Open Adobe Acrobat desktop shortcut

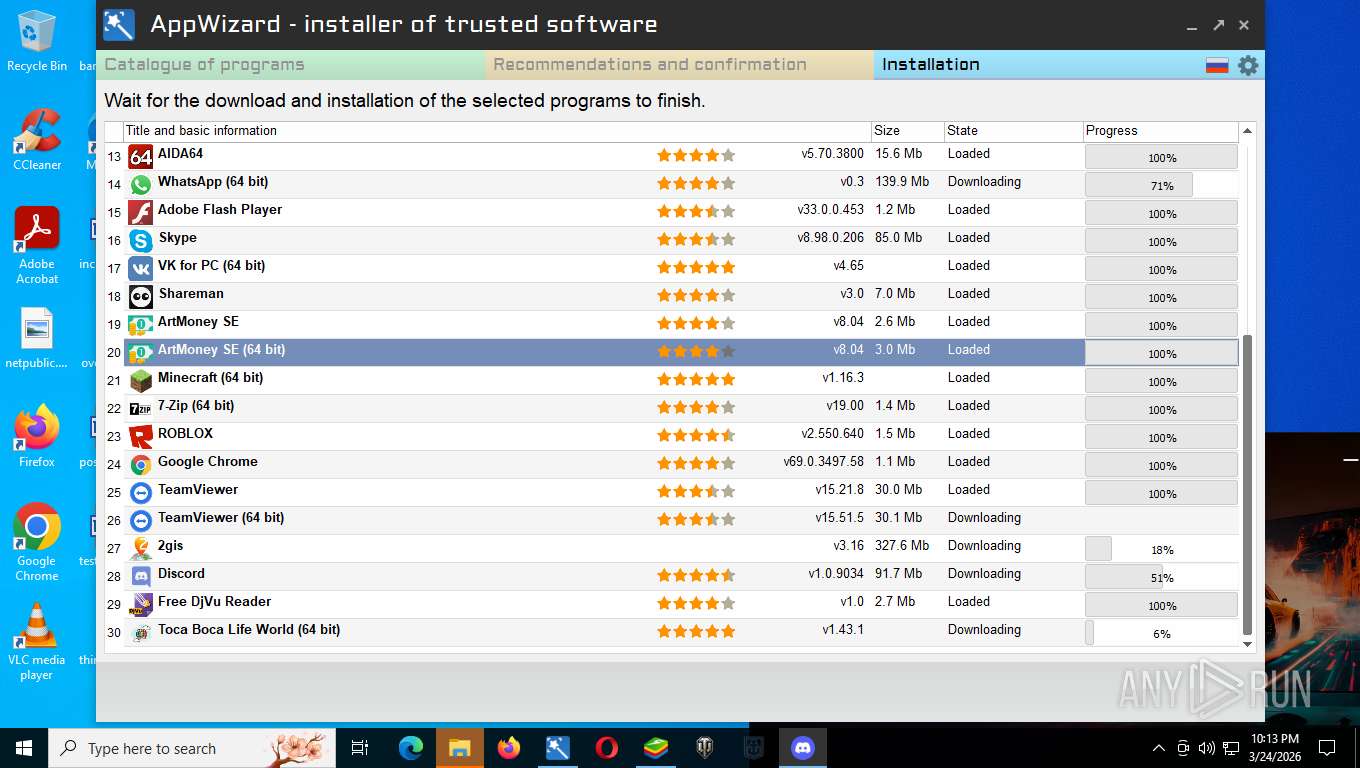[x=37, y=245]
